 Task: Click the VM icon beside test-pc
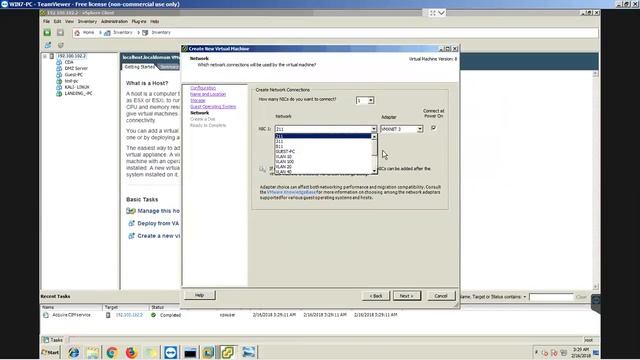(x=59, y=81)
